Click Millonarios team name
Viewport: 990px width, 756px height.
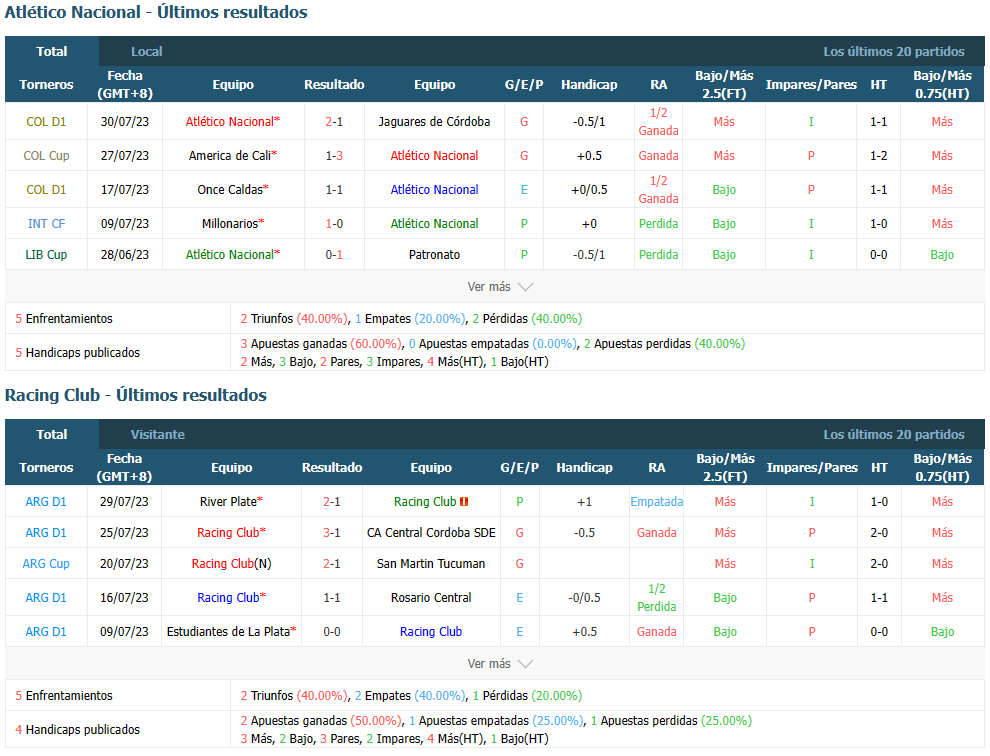tap(230, 224)
